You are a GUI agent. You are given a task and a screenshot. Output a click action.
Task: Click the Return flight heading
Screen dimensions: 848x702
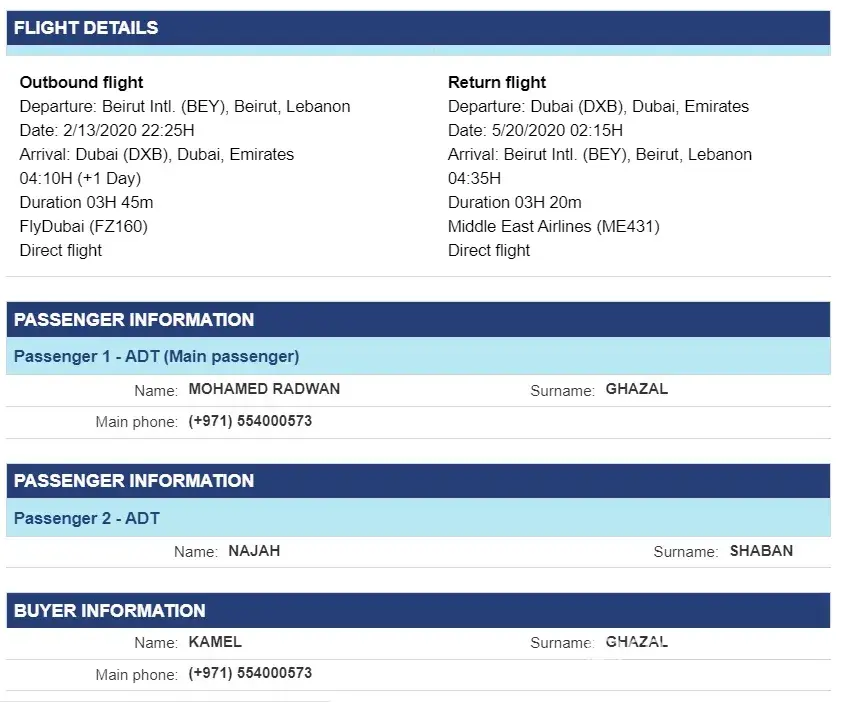click(497, 82)
